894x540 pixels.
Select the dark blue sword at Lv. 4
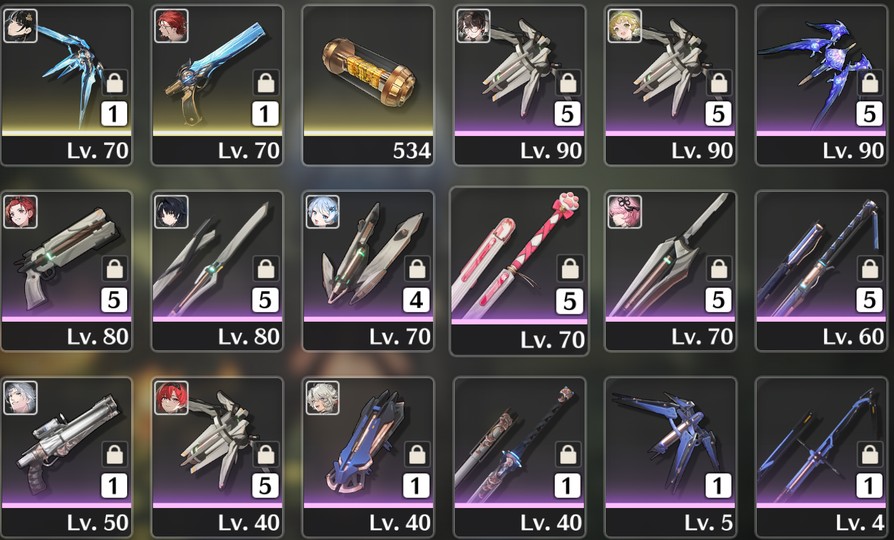point(821,457)
